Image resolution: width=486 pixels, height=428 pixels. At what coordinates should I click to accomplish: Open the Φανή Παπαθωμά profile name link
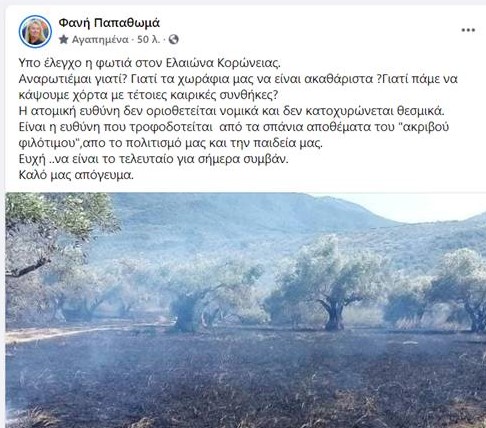point(109,23)
